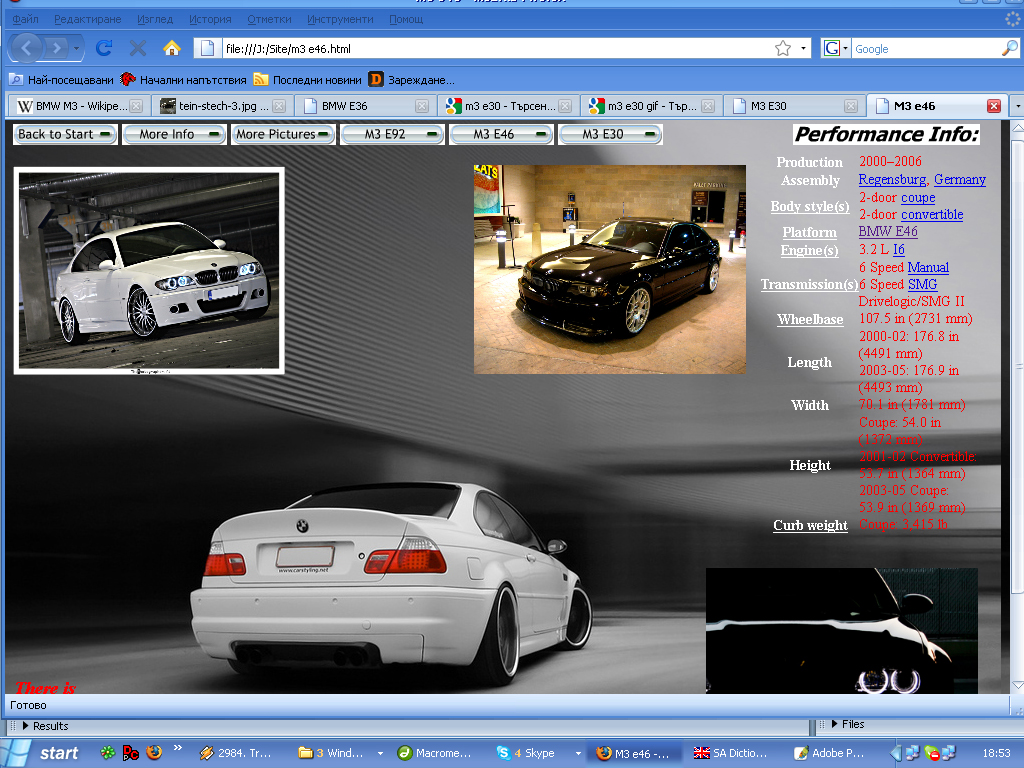Click the Google search magnifier icon
The image size is (1024, 768).
[1009, 48]
